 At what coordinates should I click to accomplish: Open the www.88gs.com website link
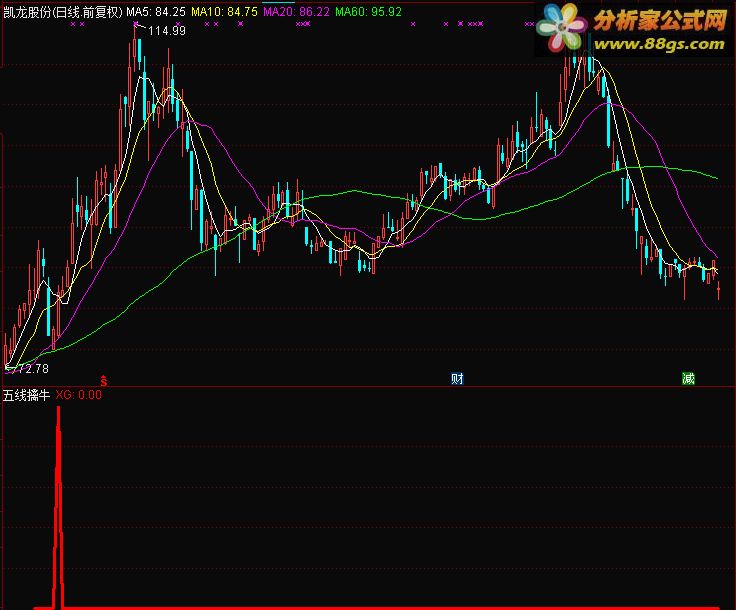659,44
